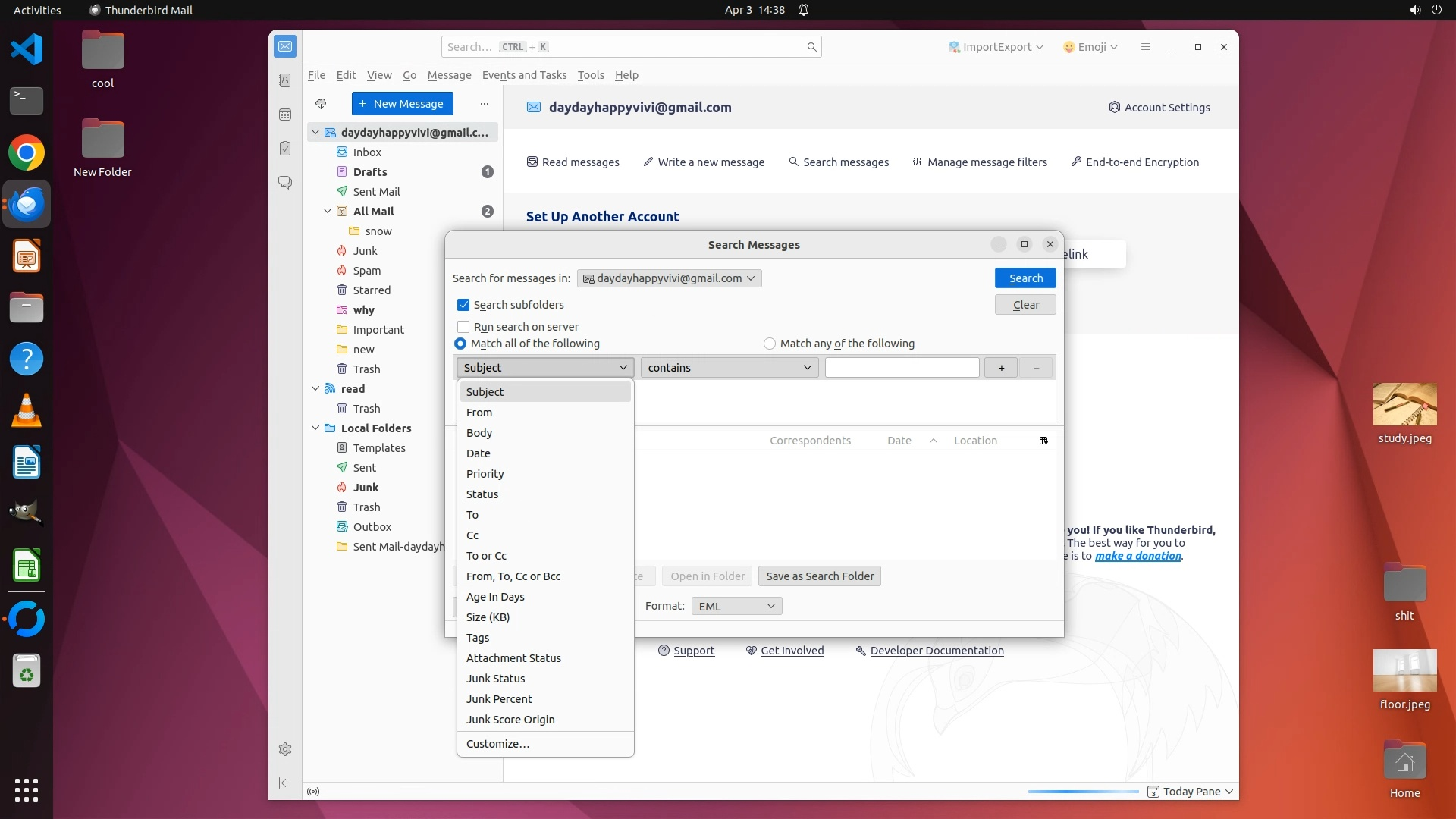Open the EML format dropdown
This screenshot has height=819, width=1456.
pyautogui.click(x=736, y=606)
